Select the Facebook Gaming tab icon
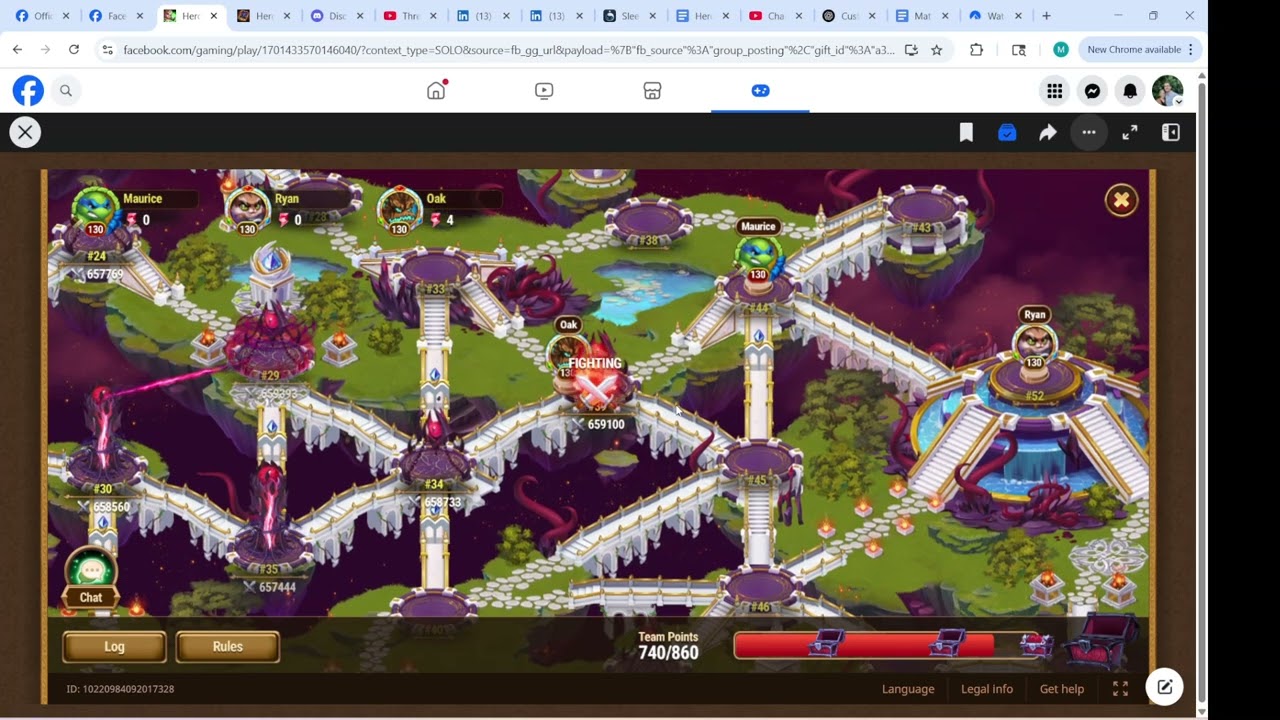Viewport: 1280px width, 720px height. click(760, 91)
